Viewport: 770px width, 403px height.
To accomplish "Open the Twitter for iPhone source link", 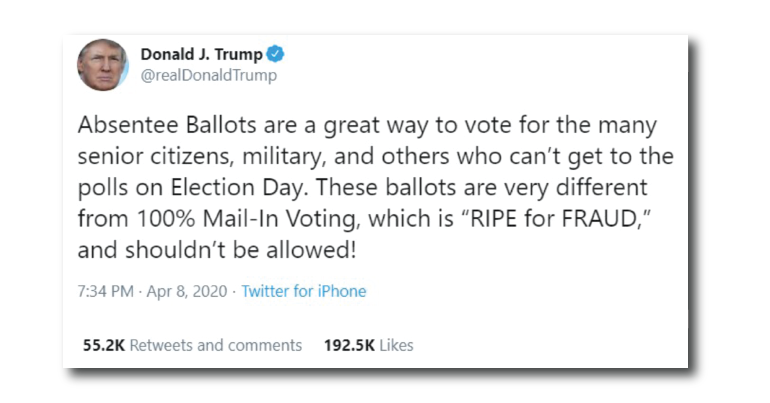I will point(304,292).
